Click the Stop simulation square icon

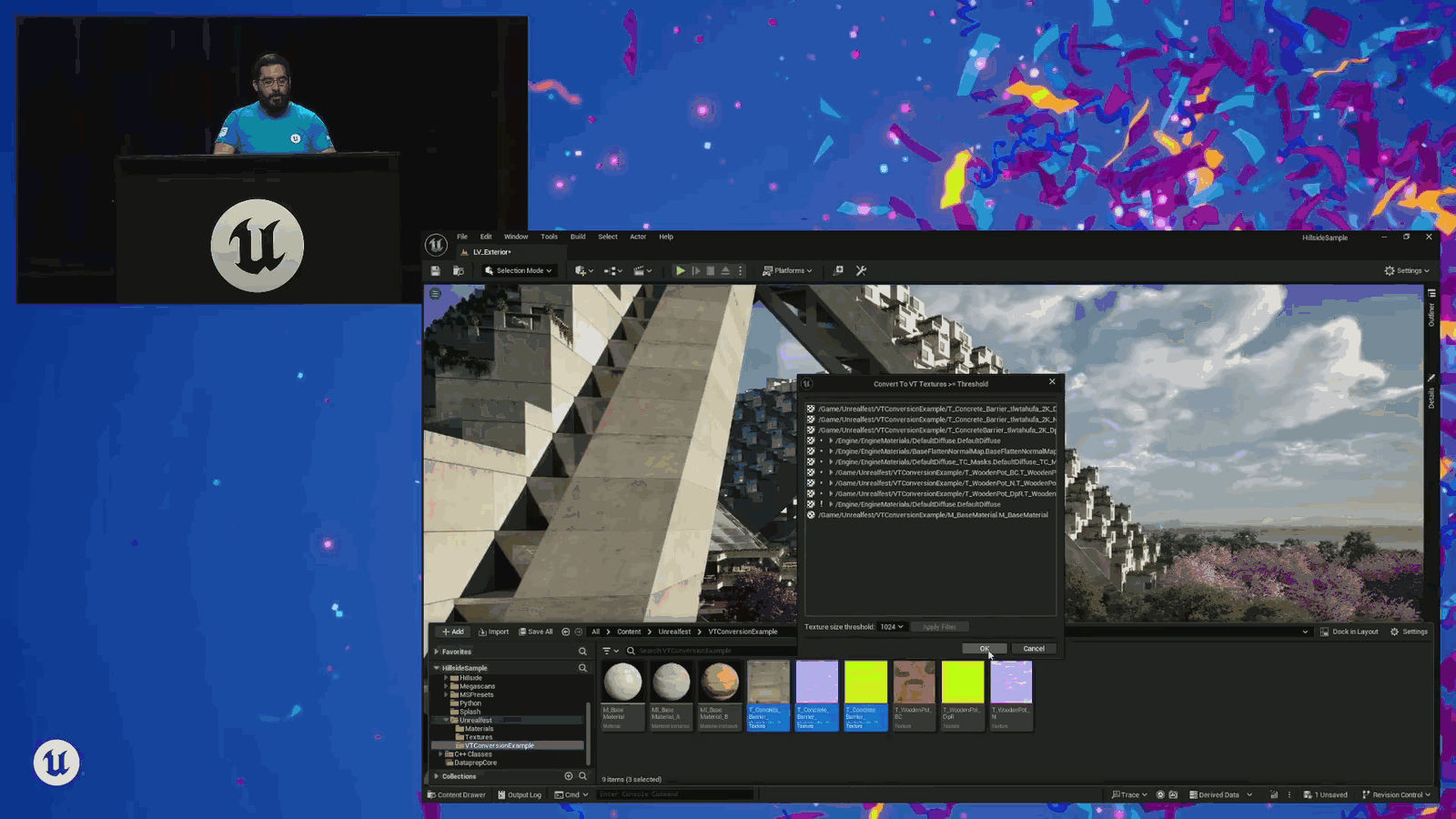click(x=711, y=270)
